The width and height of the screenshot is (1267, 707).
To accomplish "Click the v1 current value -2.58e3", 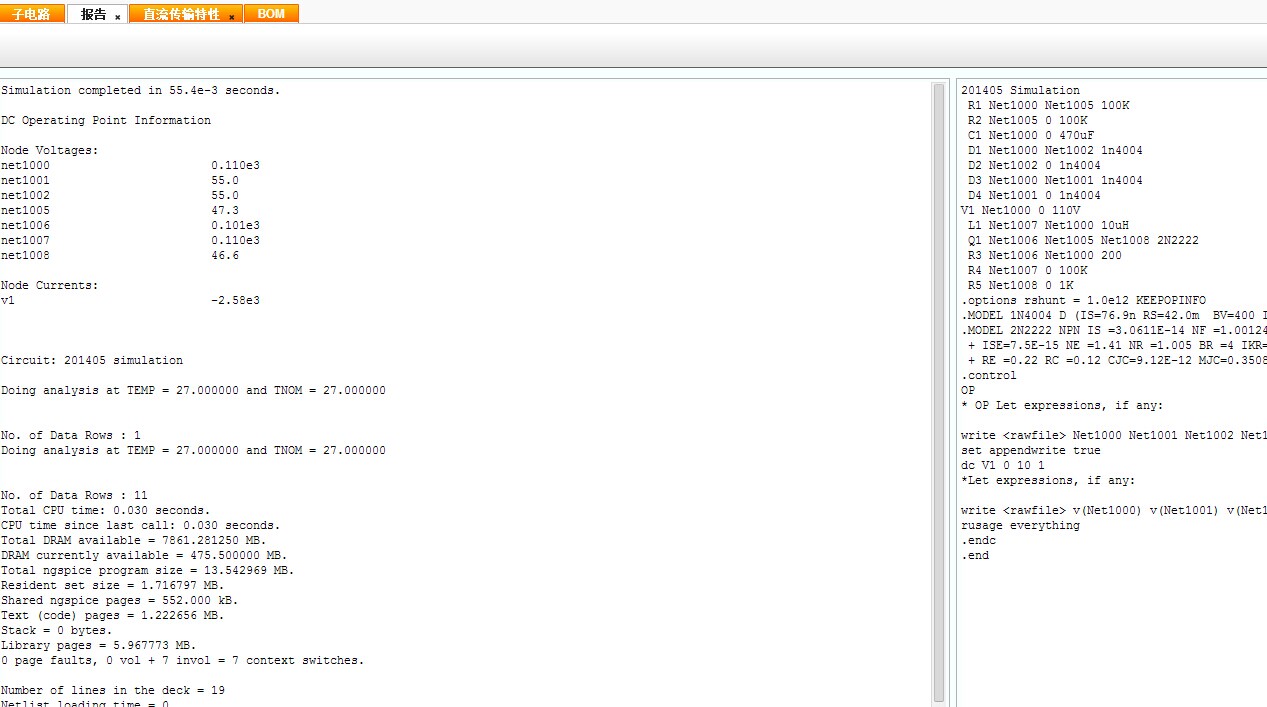I will 235,300.
